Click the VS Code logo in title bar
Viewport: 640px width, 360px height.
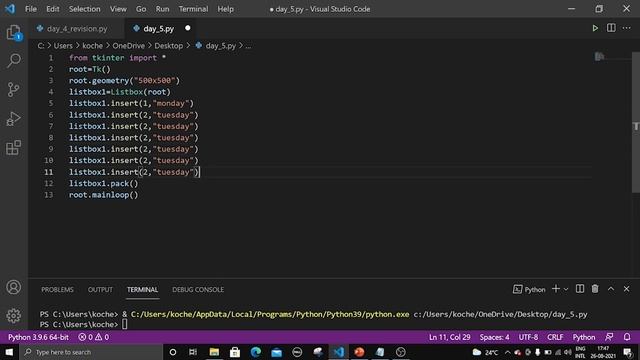[x=10, y=9]
